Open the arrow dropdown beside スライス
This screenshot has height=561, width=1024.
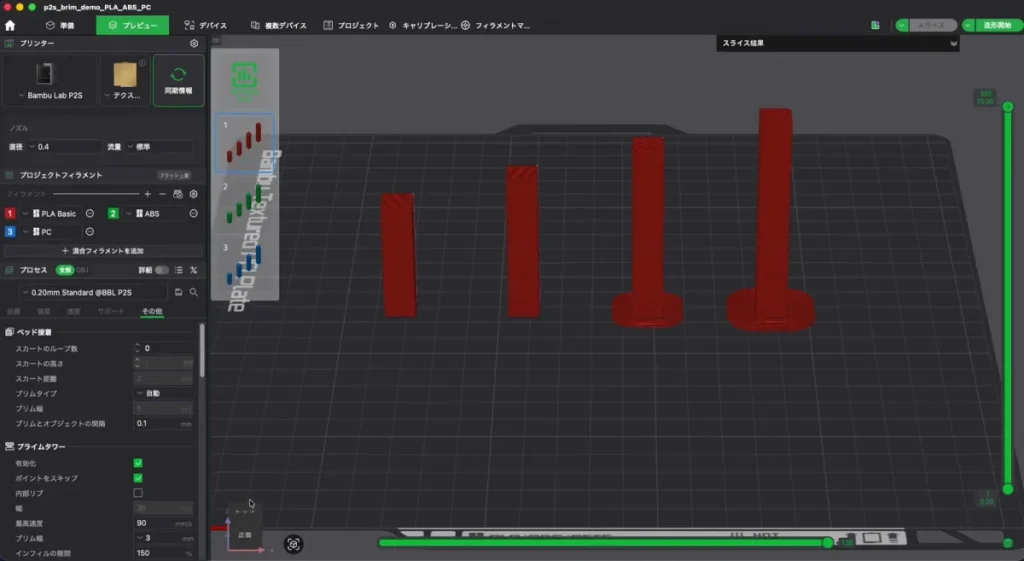click(x=902, y=25)
